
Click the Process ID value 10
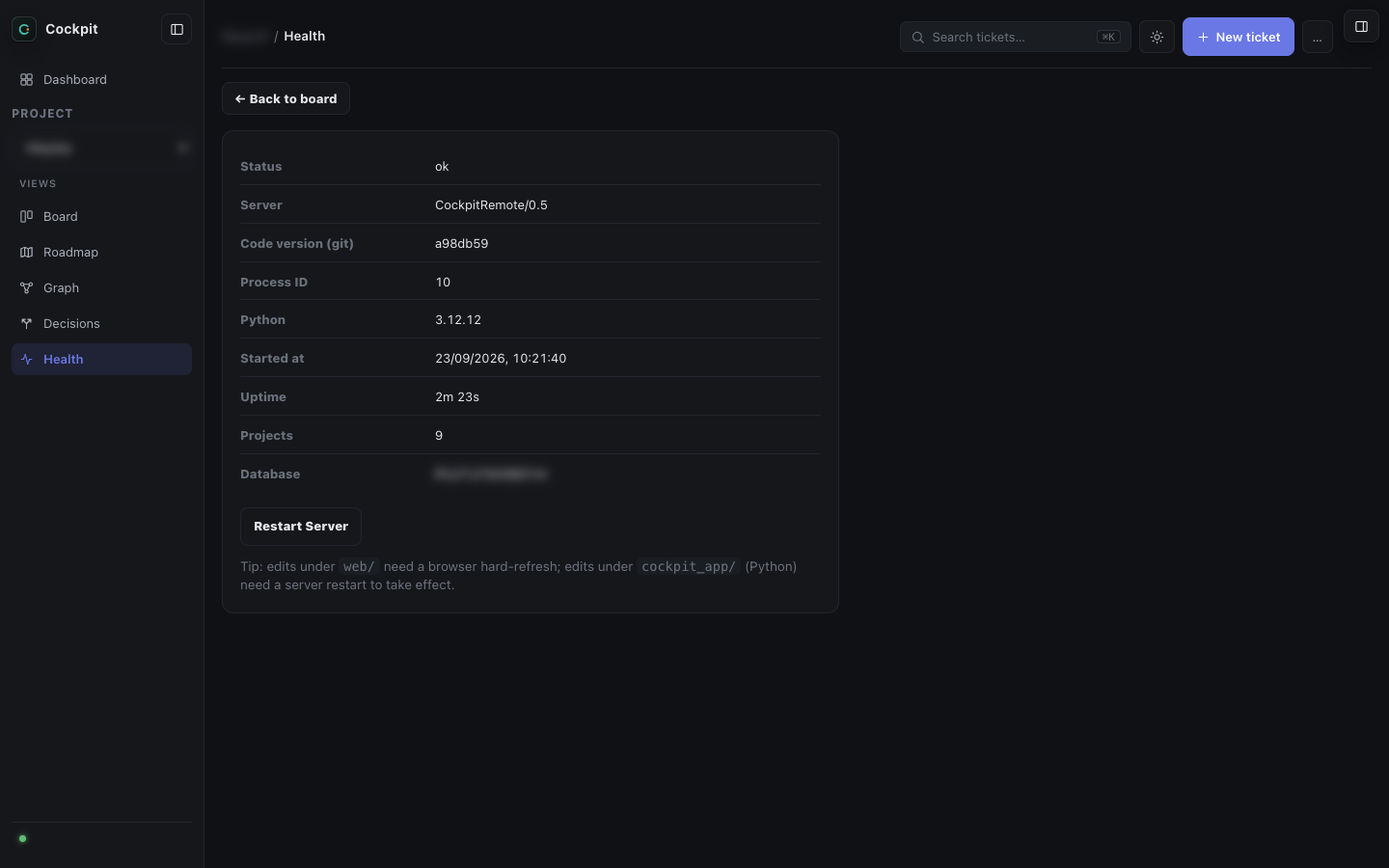443,282
